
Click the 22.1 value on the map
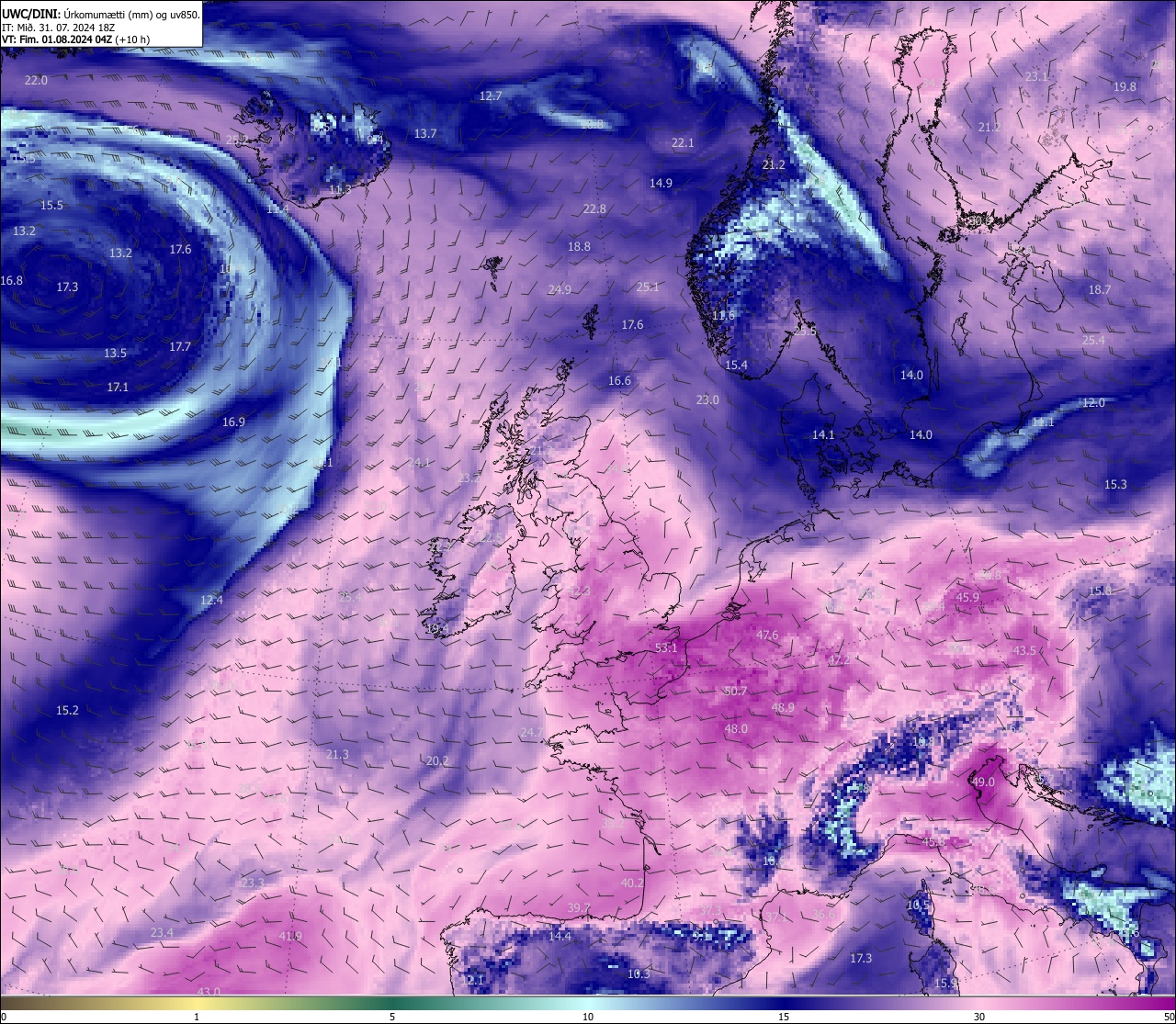[x=683, y=143]
